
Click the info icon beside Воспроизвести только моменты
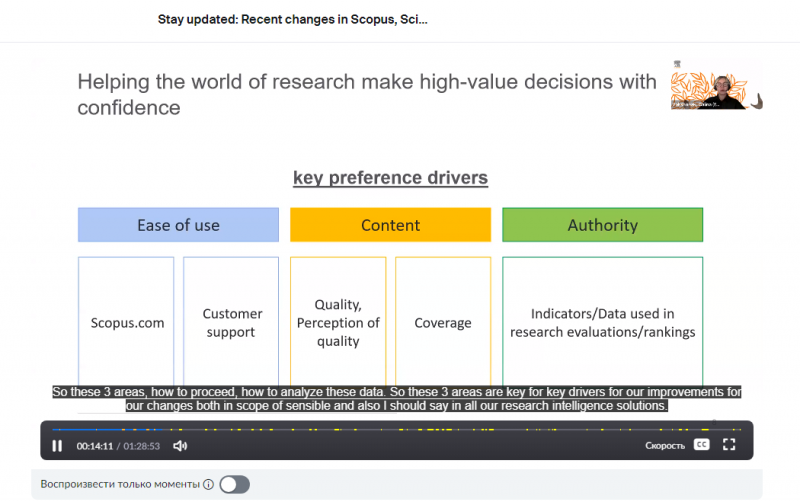208,485
